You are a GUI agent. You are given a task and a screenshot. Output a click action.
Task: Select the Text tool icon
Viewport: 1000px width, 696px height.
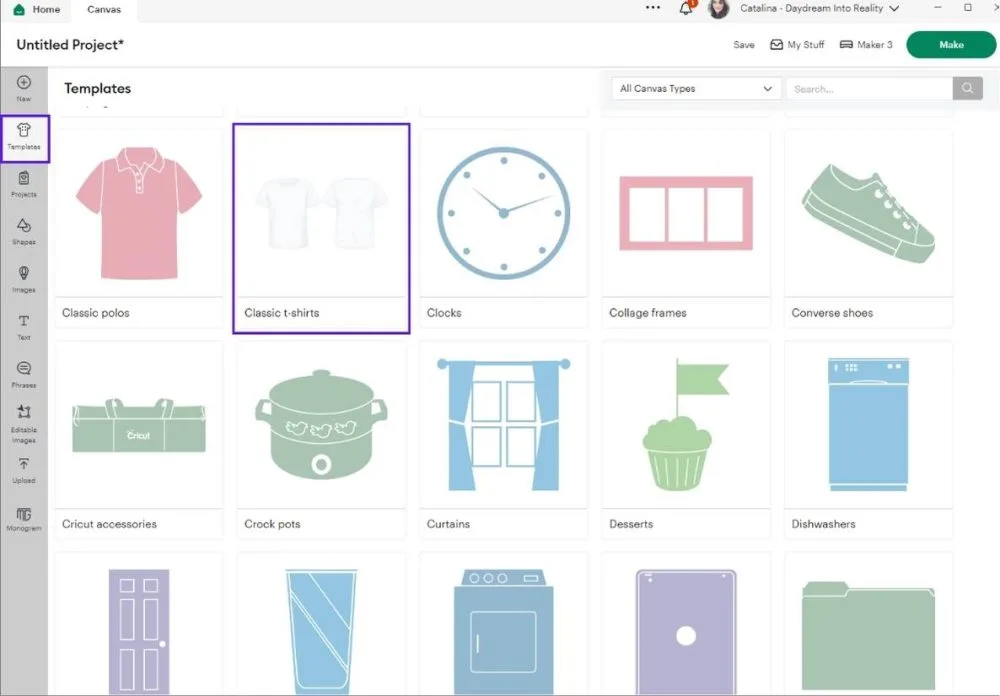pyautogui.click(x=24, y=327)
